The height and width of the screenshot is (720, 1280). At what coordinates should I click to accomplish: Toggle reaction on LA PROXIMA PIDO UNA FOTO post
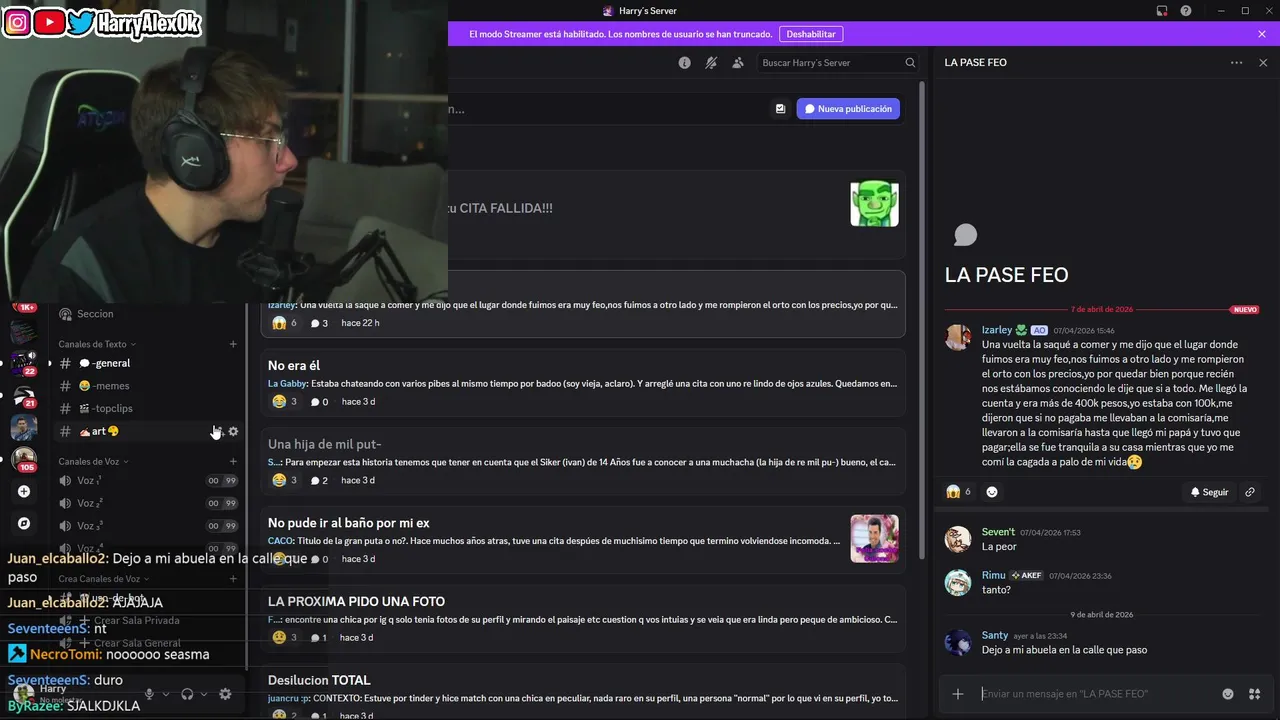(x=285, y=638)
